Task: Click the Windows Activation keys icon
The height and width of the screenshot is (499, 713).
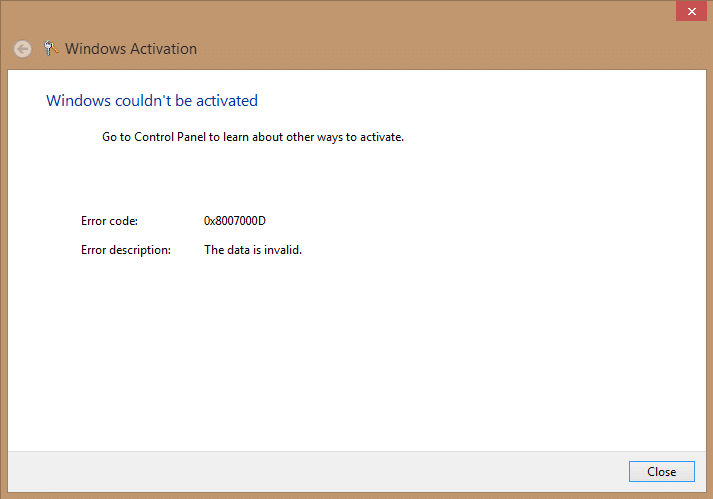Action: [x=50, y=48]
